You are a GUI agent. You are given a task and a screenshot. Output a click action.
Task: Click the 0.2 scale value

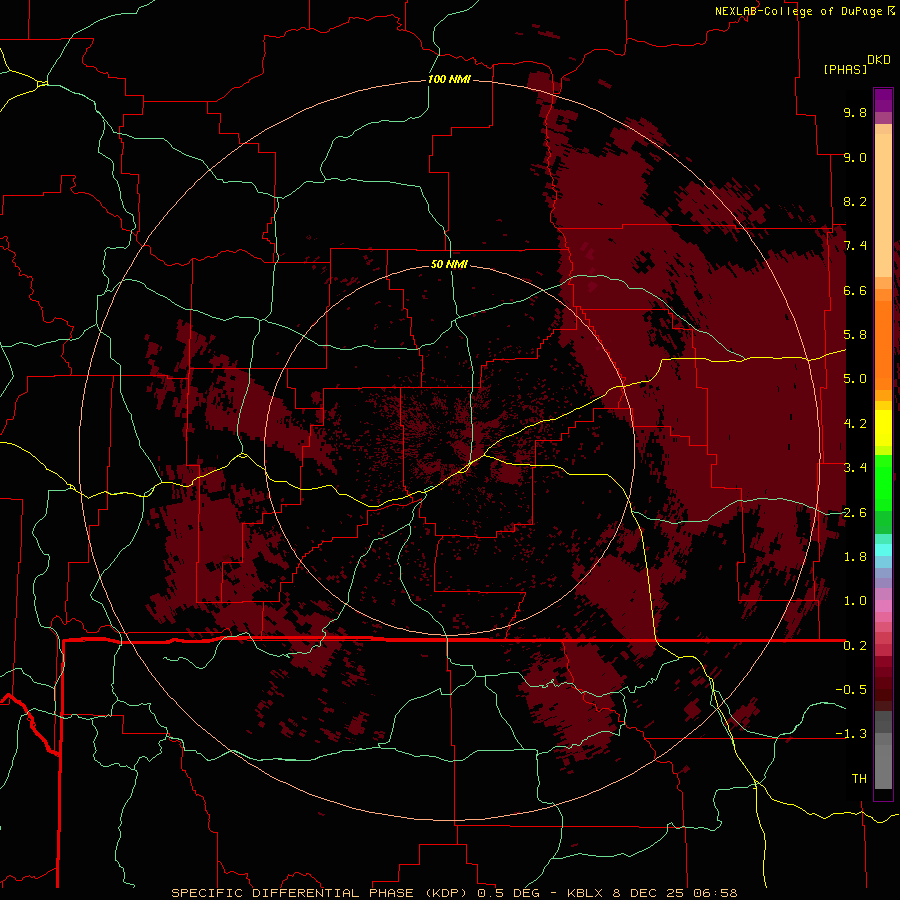pos(855,646)
